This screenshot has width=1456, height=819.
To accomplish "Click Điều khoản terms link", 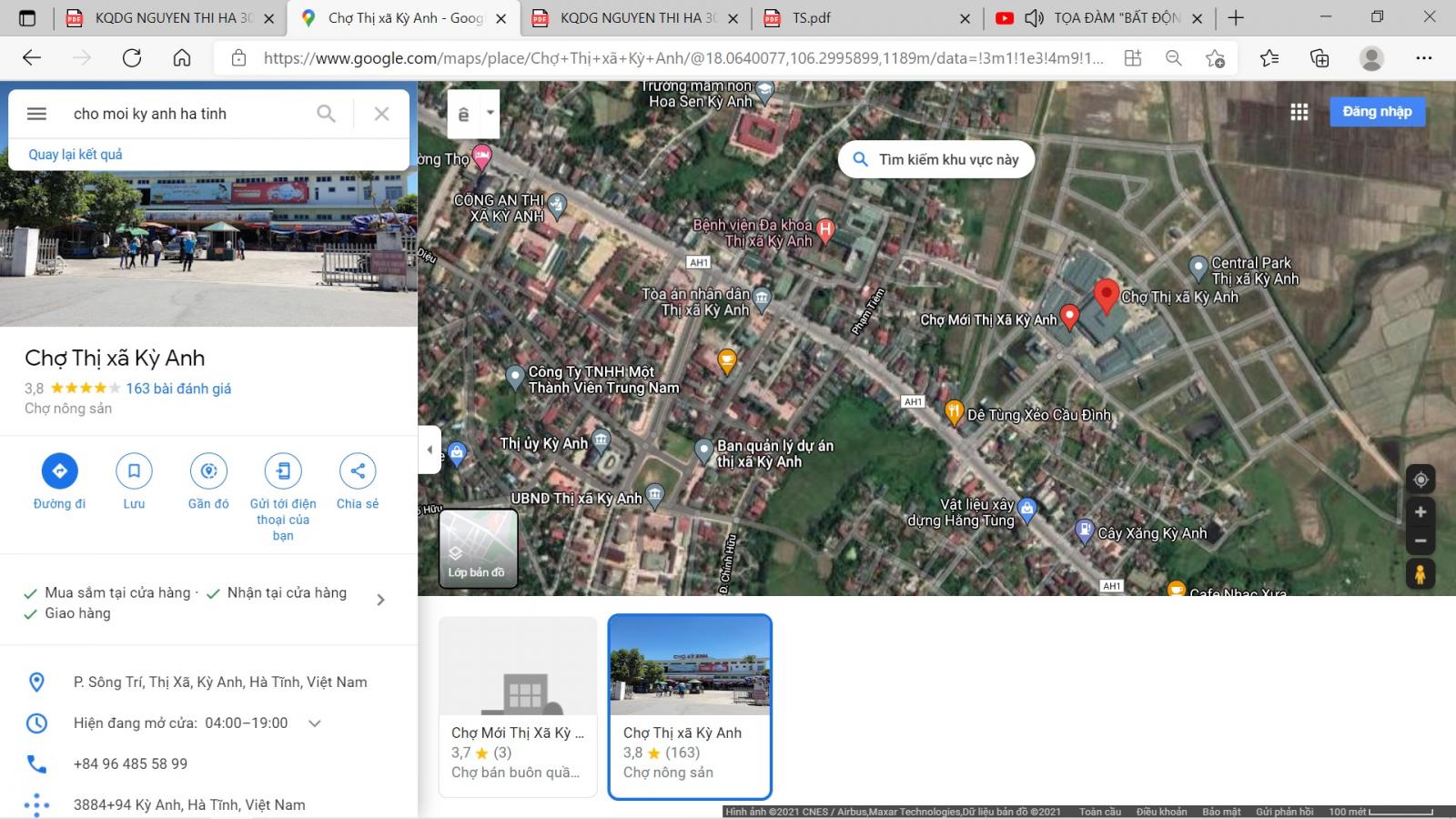I will [1161, 812].
